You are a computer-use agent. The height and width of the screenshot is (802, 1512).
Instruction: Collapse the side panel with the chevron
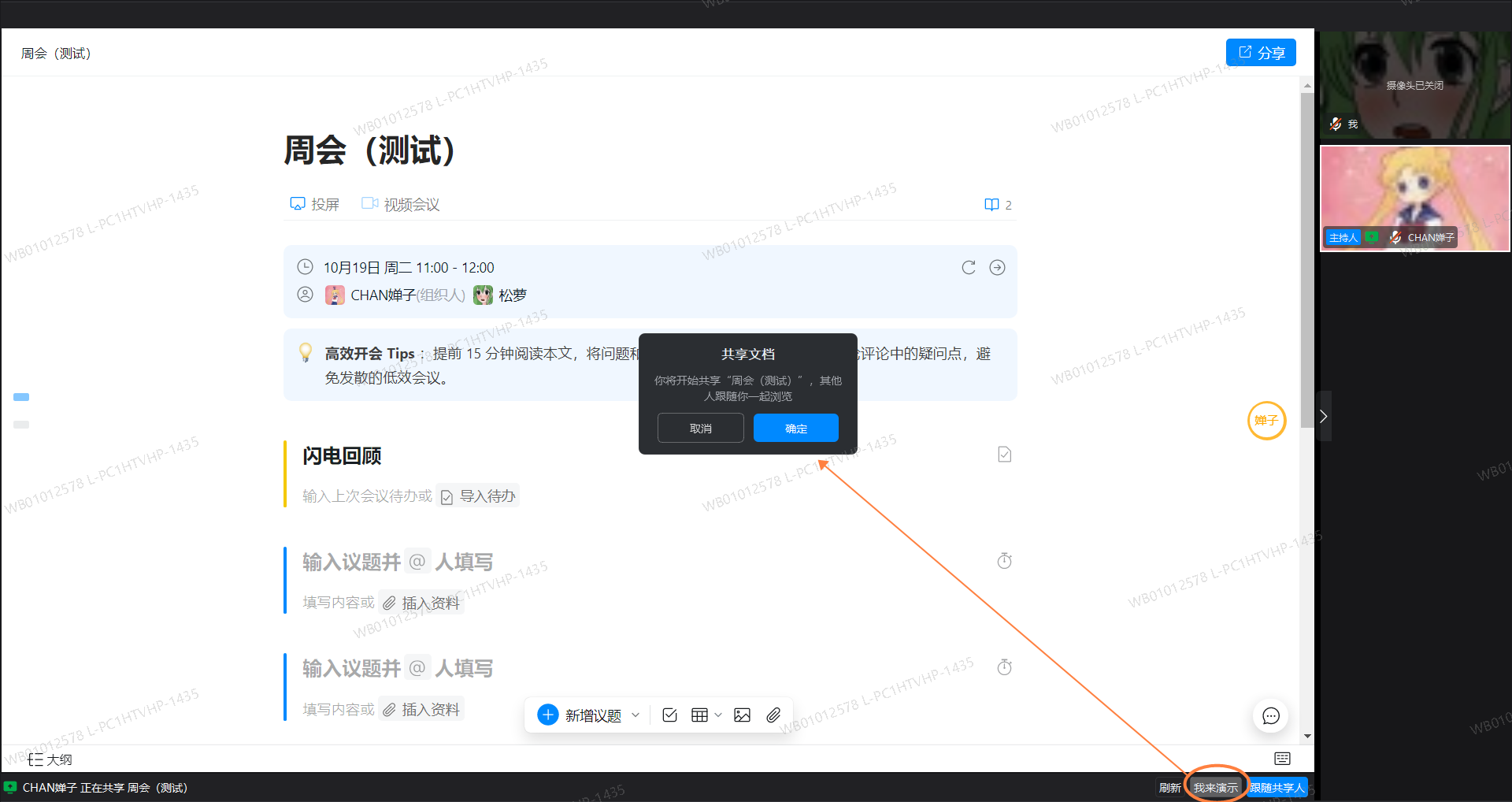point(1324,416)
